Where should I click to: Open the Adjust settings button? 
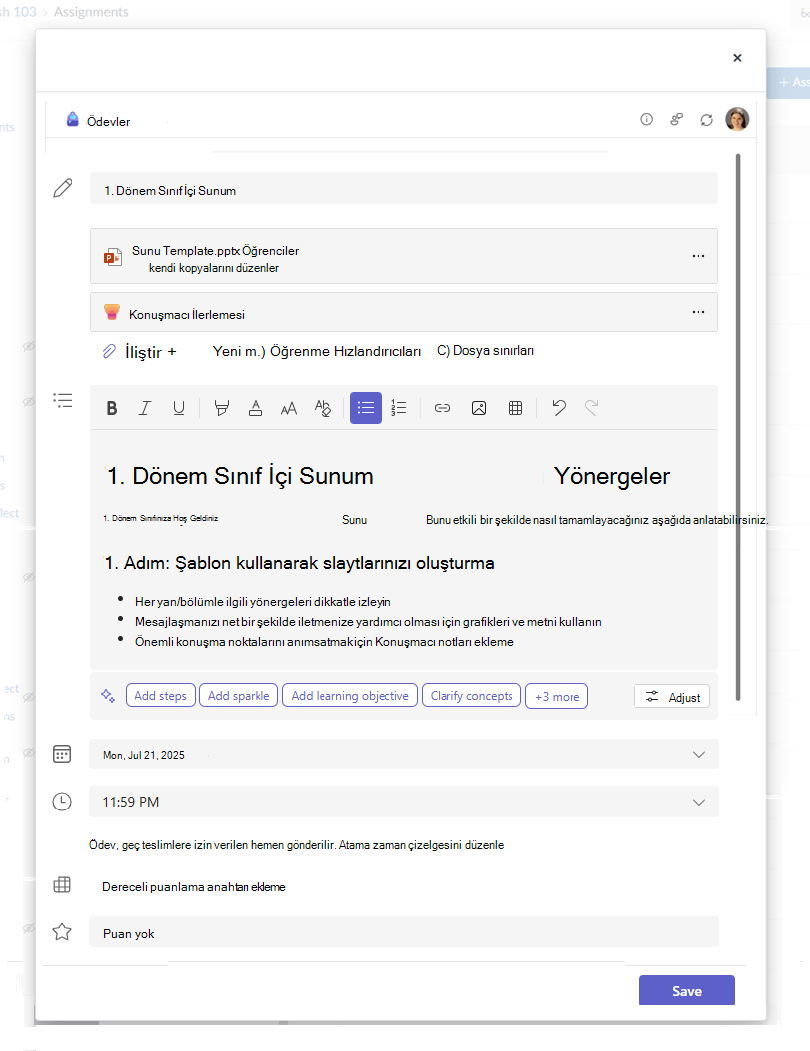[672, 697]
